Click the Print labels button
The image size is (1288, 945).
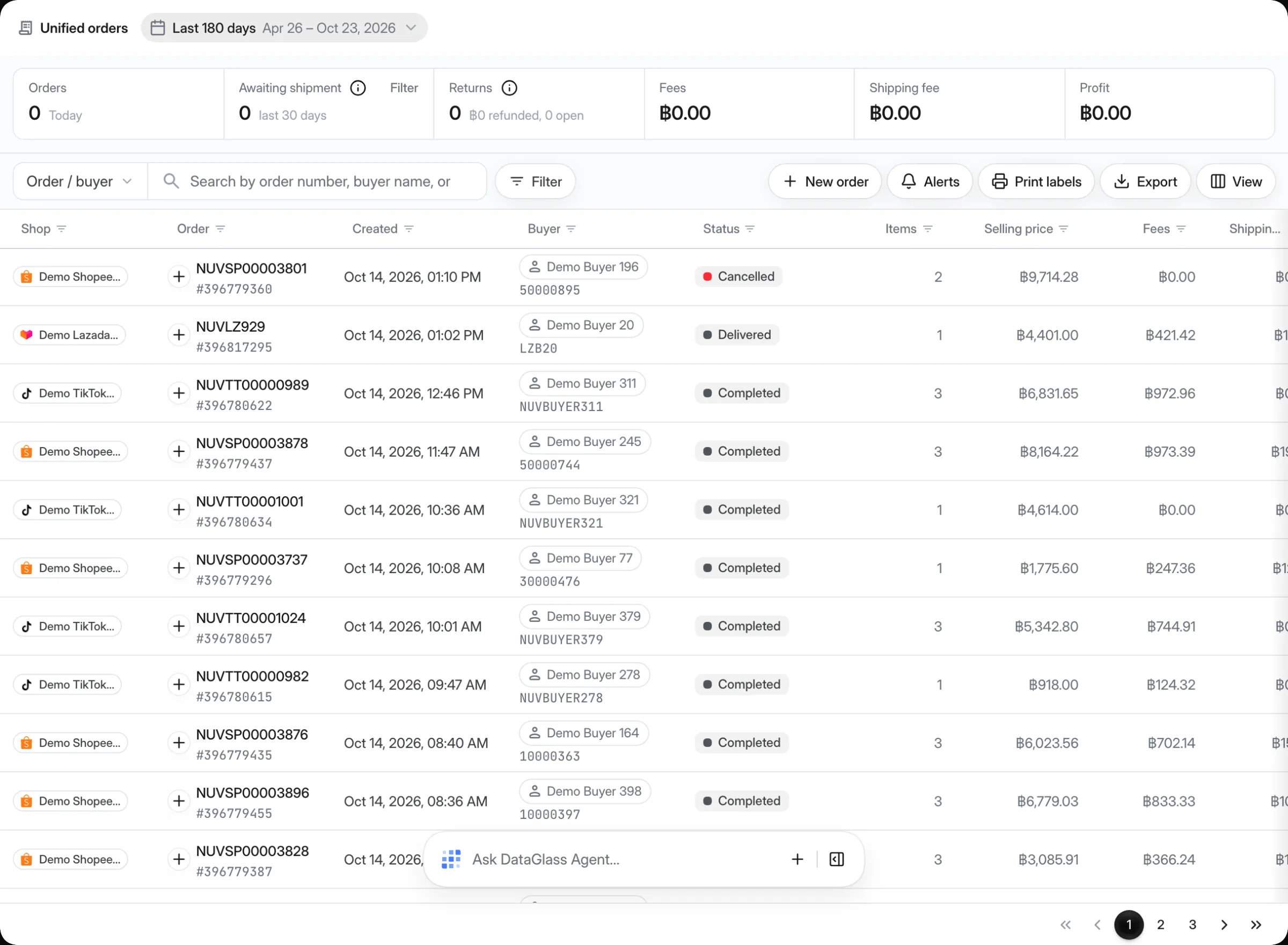(1036, 181)
